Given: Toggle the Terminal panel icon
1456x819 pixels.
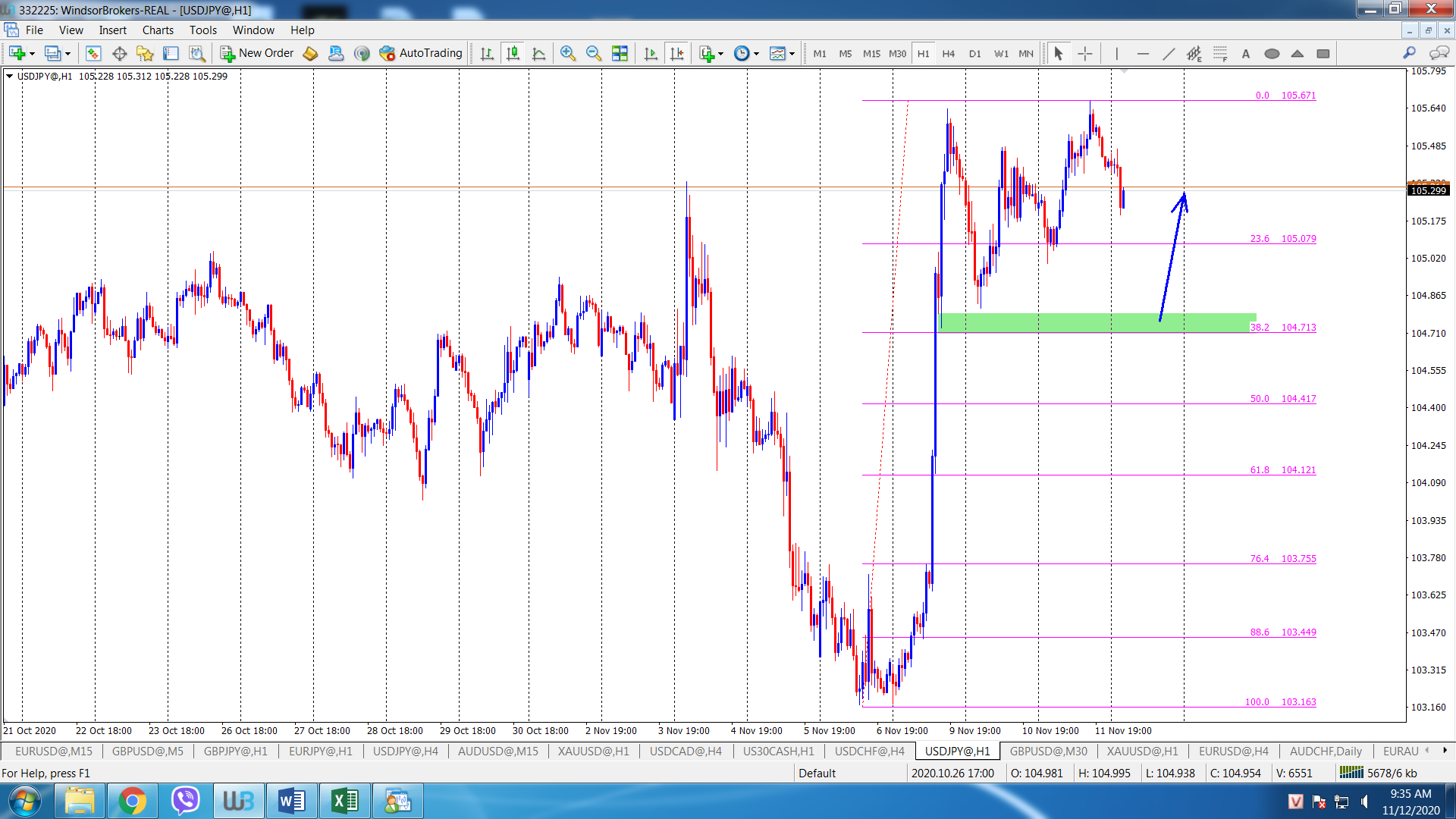Looking at the screenshot, I should (x=171, y=53).
